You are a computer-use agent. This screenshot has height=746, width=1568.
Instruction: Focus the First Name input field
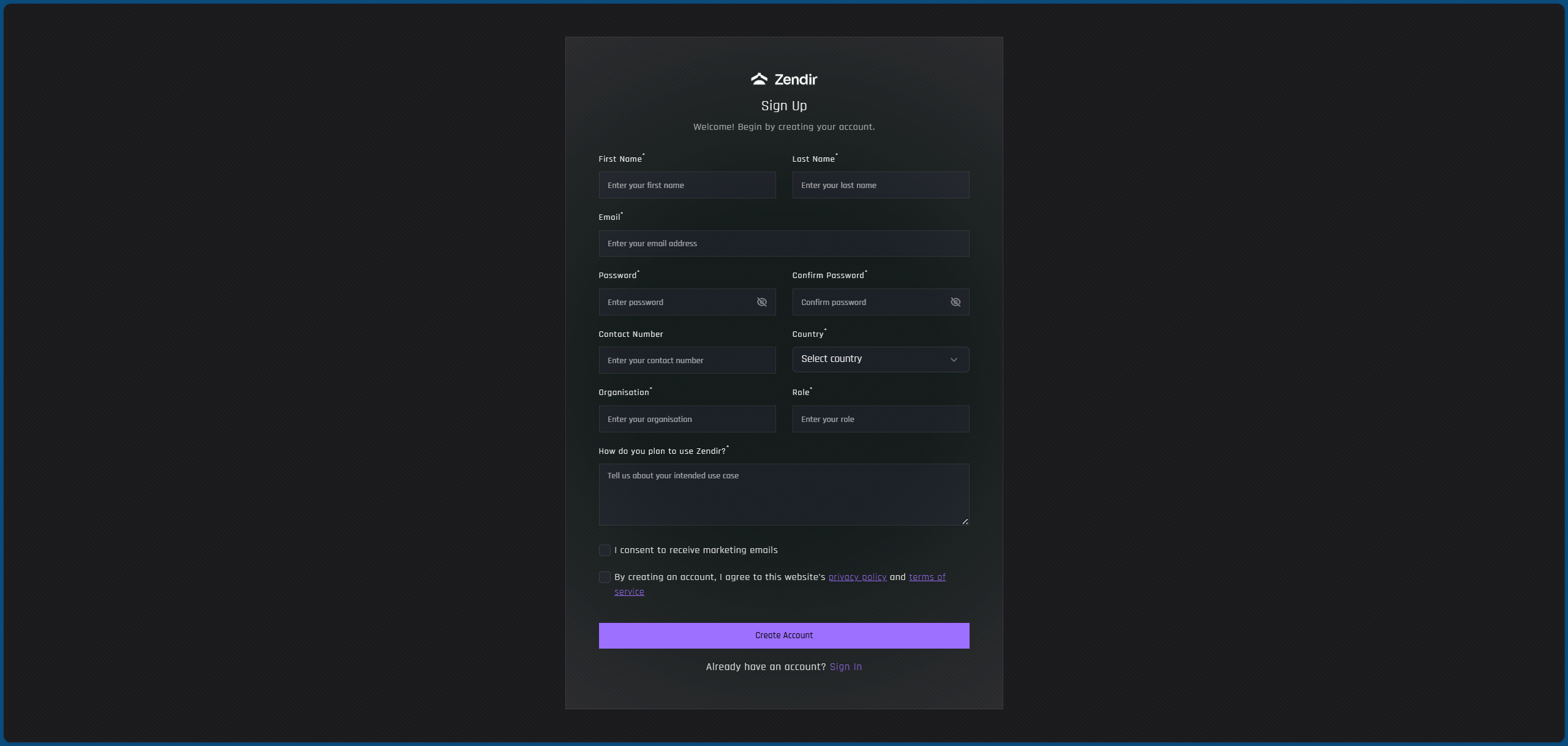click(x=687, y=185)
